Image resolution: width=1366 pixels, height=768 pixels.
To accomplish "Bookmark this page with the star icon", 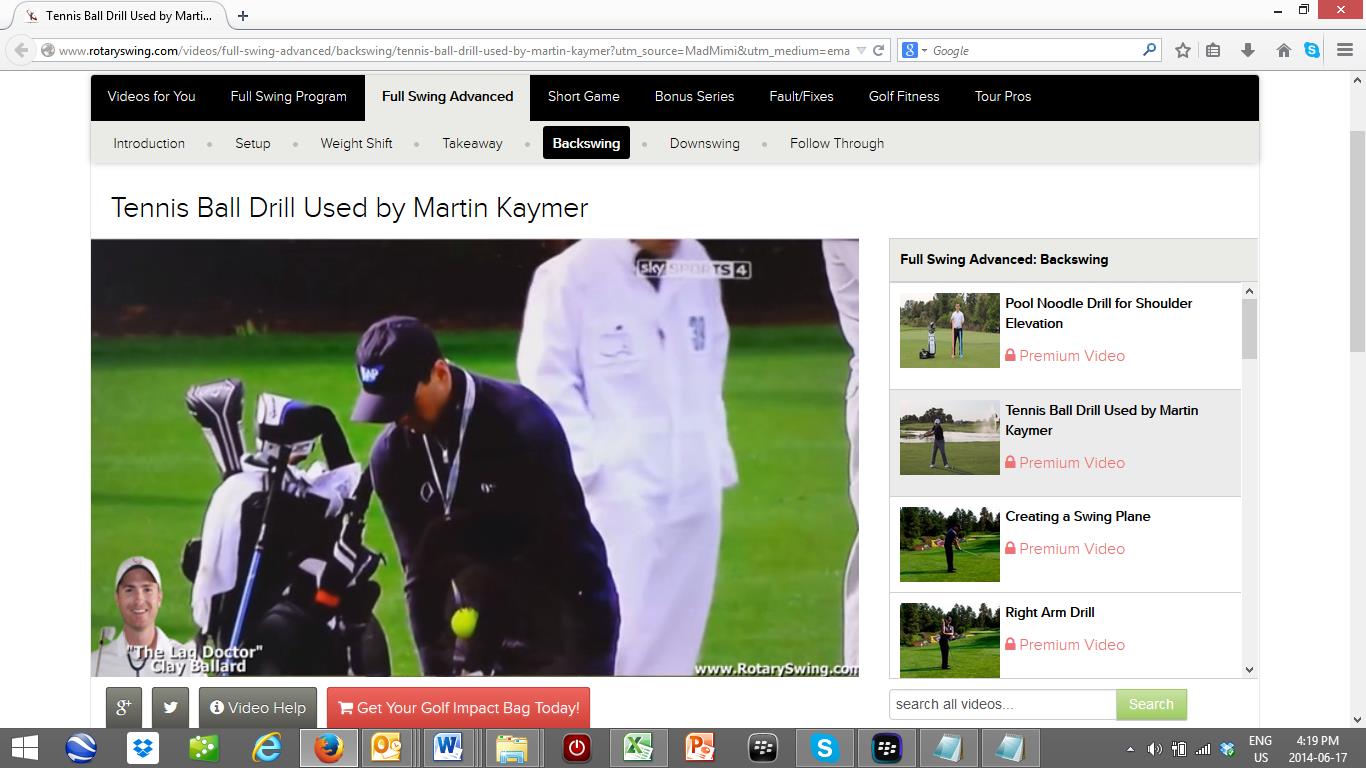I will [1183, 50].
